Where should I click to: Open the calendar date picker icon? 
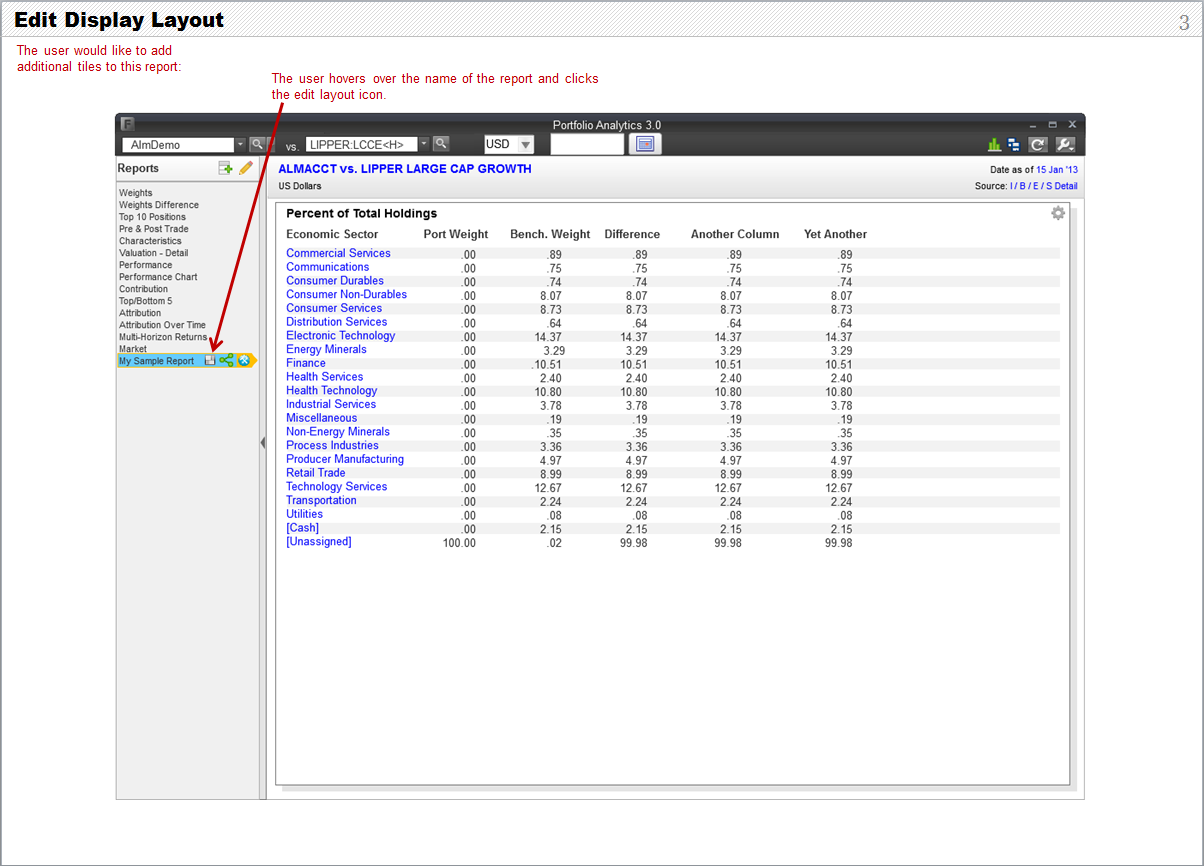[645, 145]
